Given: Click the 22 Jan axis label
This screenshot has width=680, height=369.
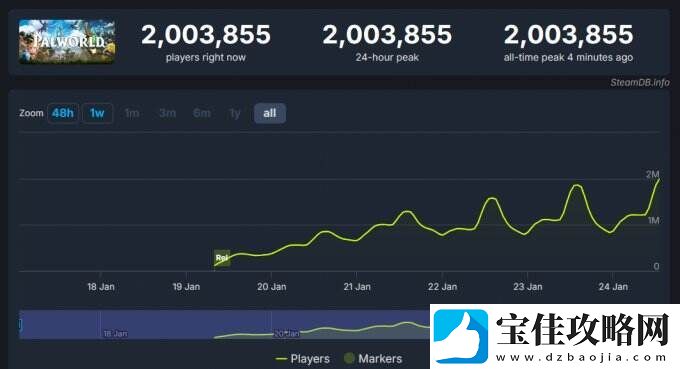Looking at the screenshot, I should click(x=442, y=287).
